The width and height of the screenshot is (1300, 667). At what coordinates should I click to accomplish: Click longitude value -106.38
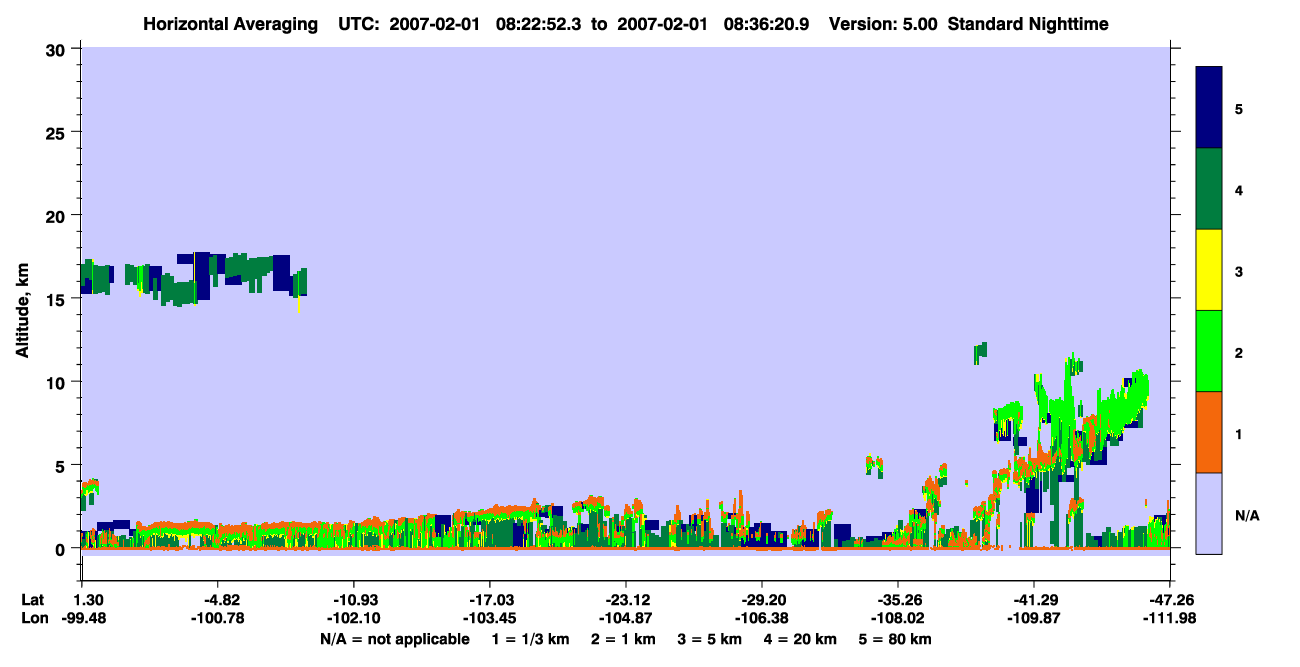point(762,618)
